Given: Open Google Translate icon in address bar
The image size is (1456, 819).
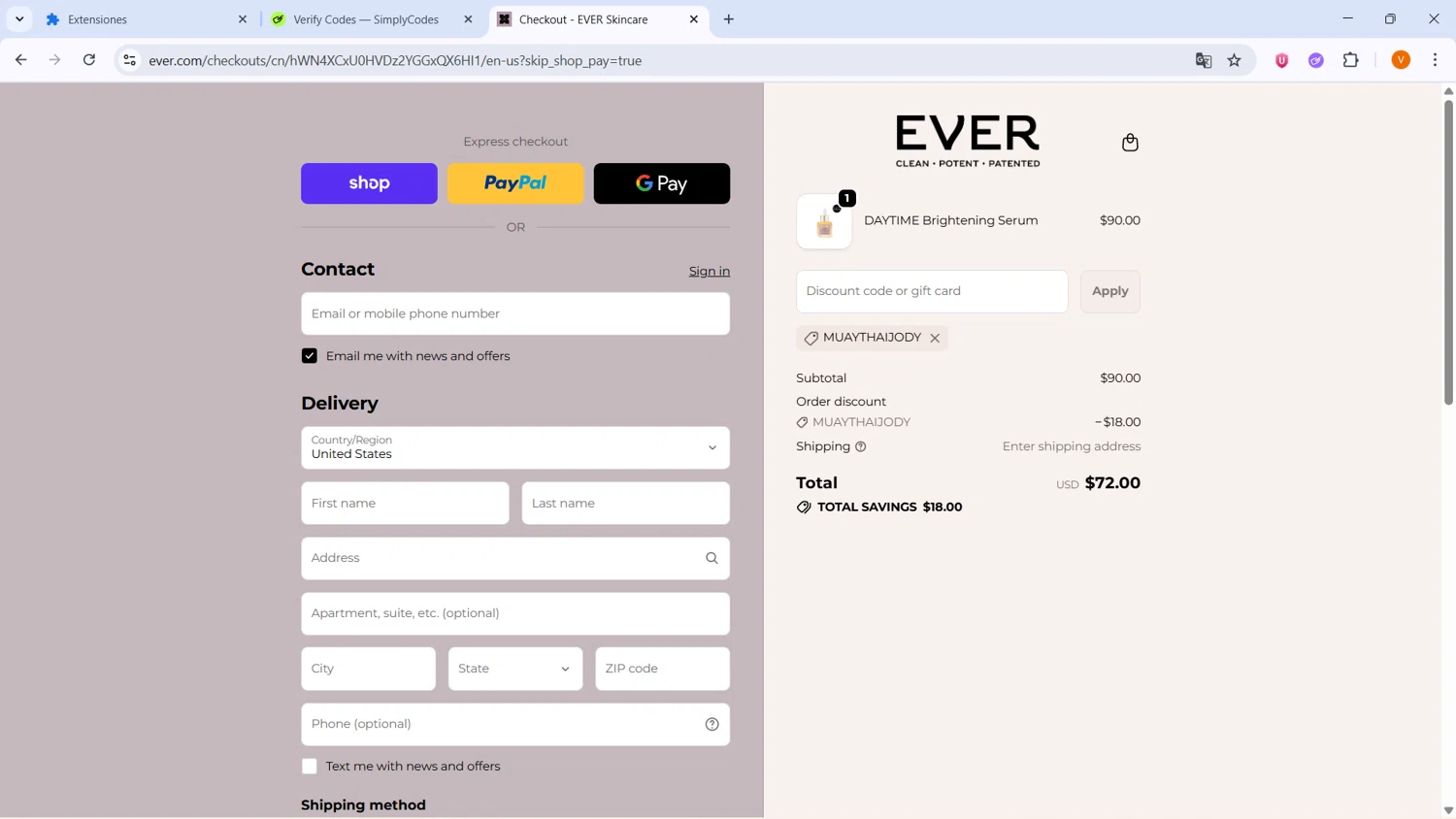Looking at the screenshot, I should click(x=1204, y=60).
